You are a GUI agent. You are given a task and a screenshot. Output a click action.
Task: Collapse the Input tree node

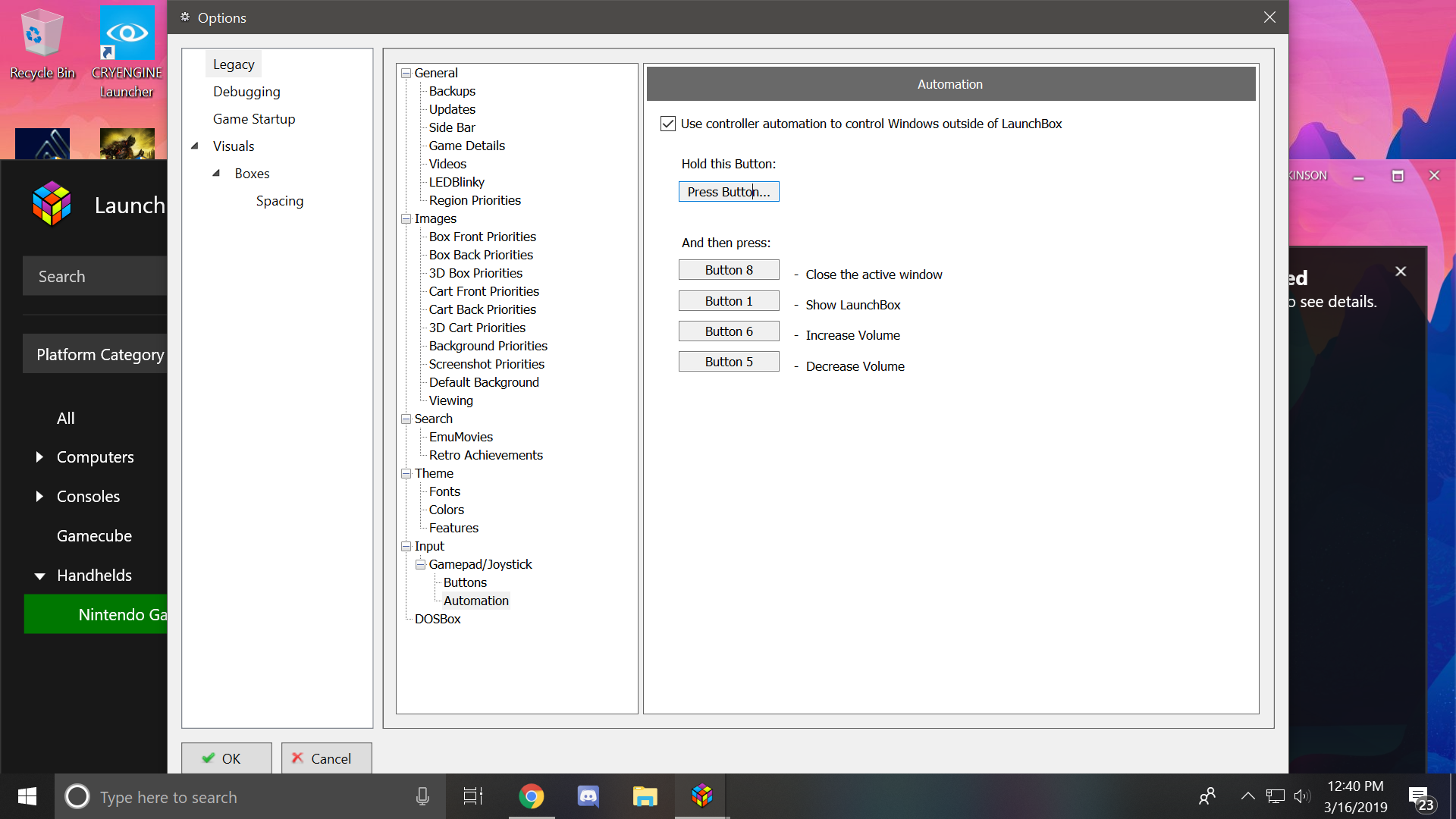406,547
